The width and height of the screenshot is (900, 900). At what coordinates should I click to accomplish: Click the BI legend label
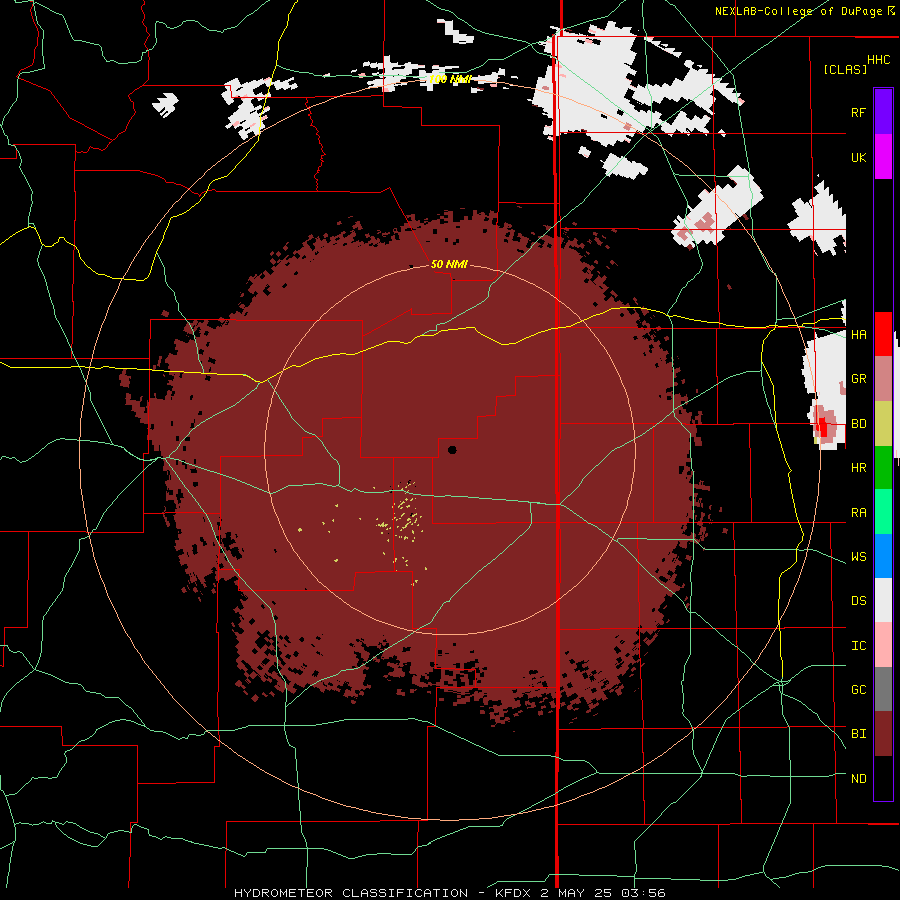pyautogui.click(x=858, y=734)
